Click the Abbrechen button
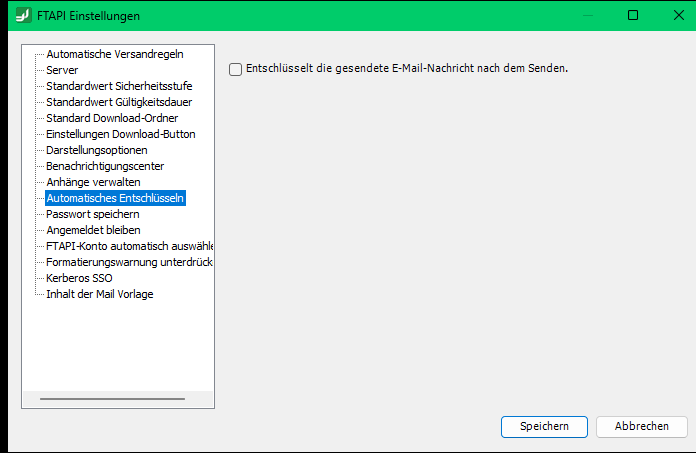The height and width of the screenshot is (453, 696). point(641,426)
